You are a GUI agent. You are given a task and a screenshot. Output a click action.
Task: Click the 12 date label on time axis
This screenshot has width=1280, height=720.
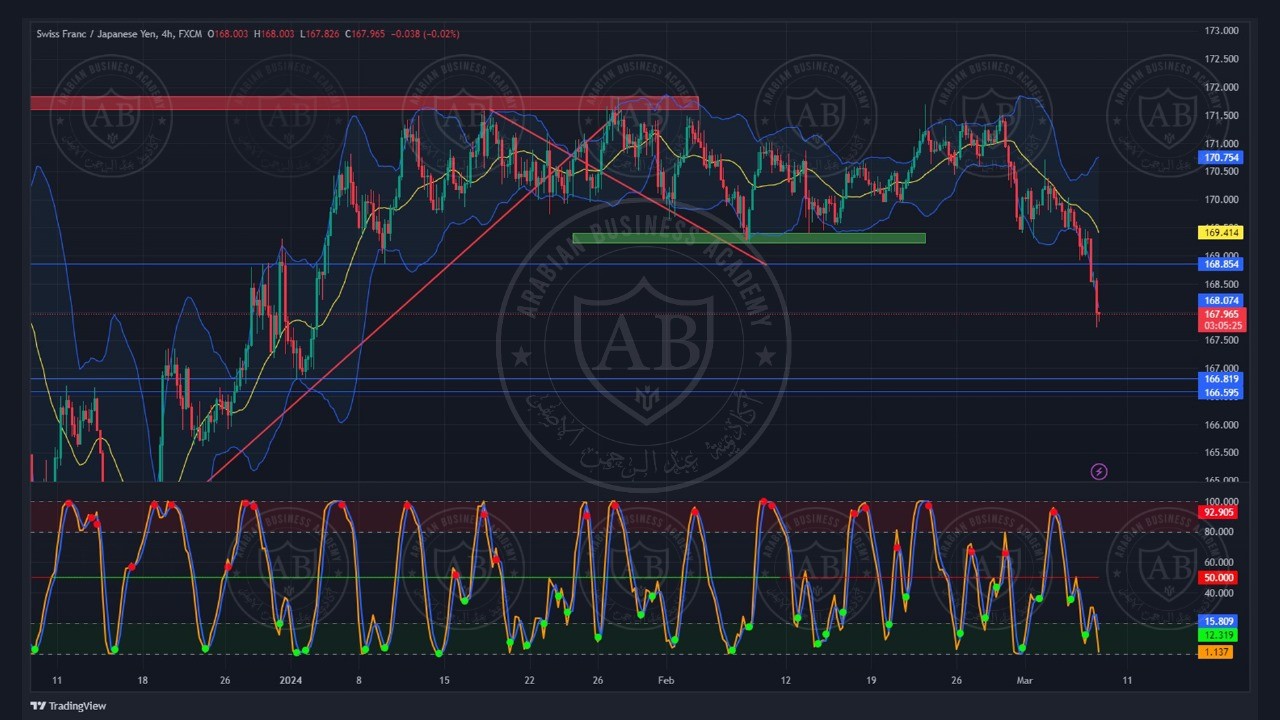(x=786, y=680)
